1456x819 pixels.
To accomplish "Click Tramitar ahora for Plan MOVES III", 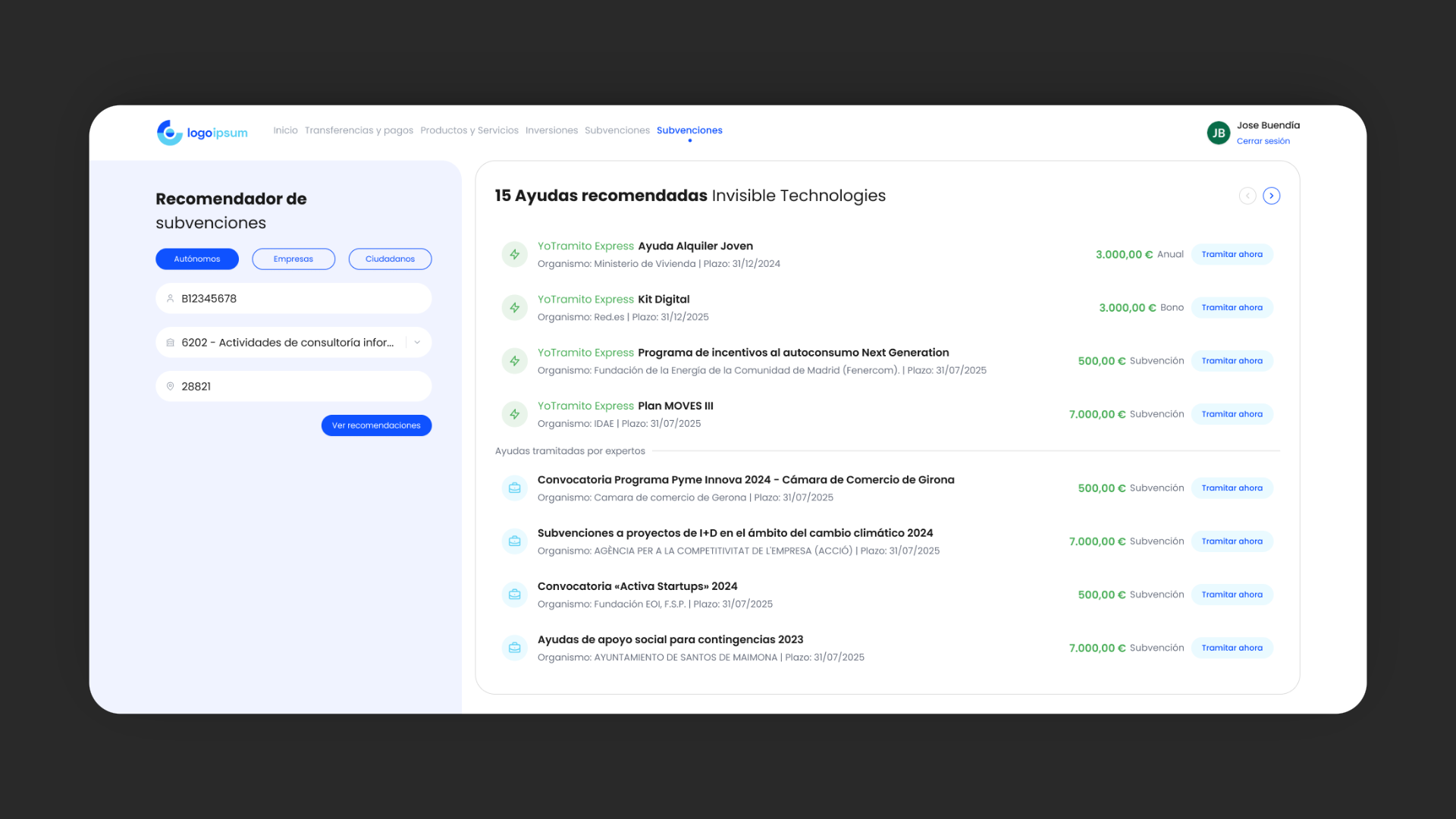I will click(x=1232, y=414).
